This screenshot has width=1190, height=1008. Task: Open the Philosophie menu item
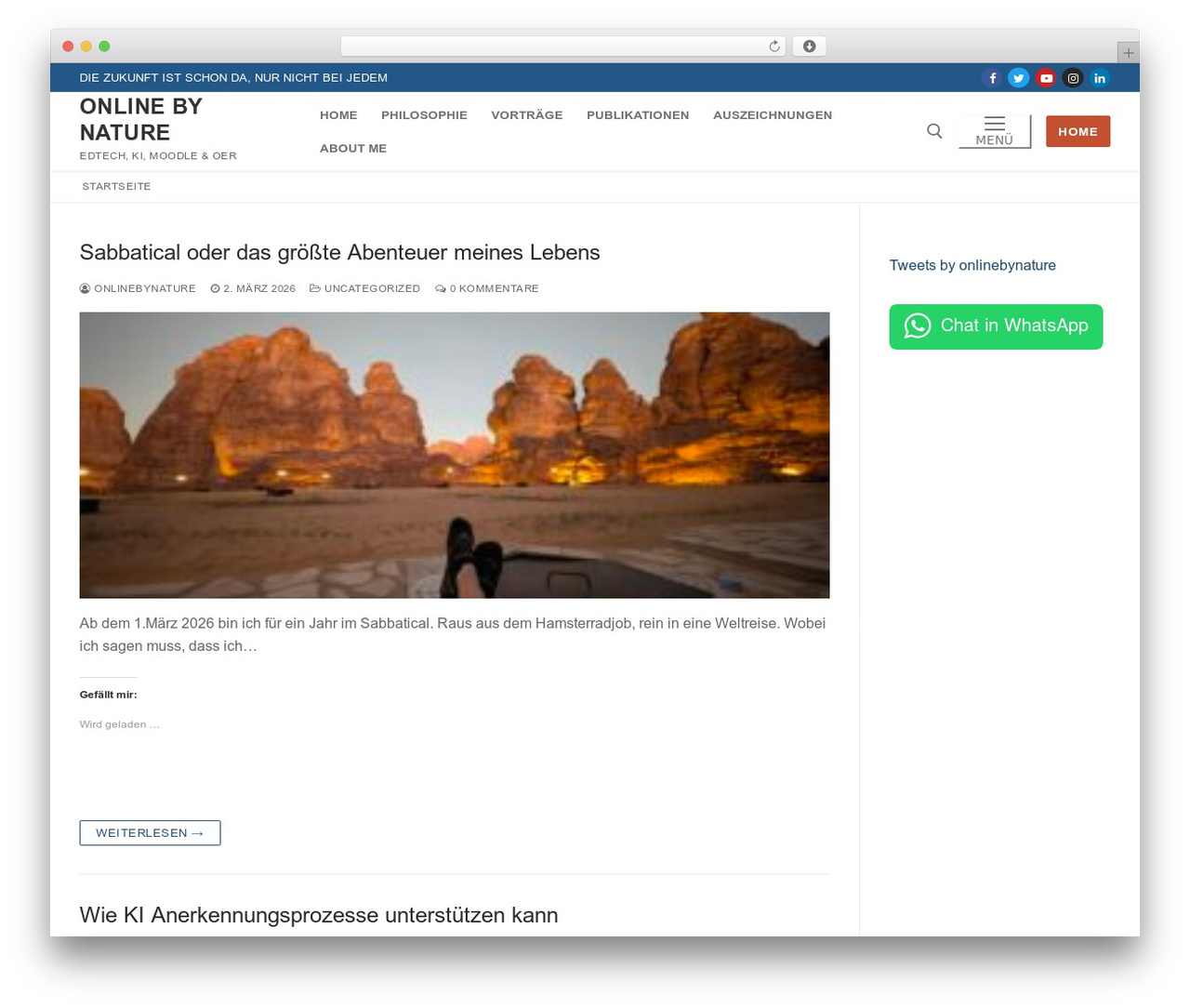click(x=424, y=115)
